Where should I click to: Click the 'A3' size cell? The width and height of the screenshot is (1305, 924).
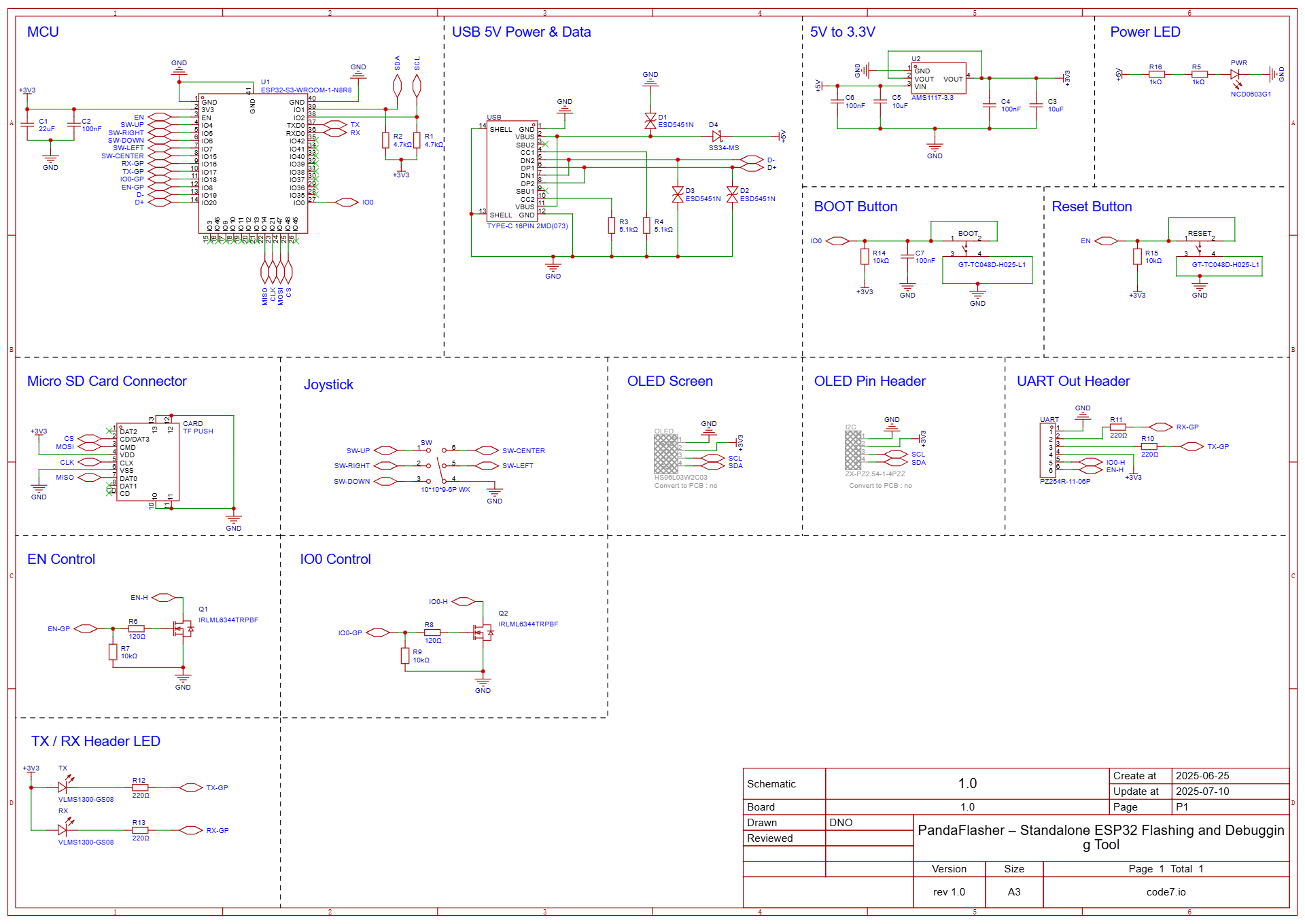coord(1014,892)
